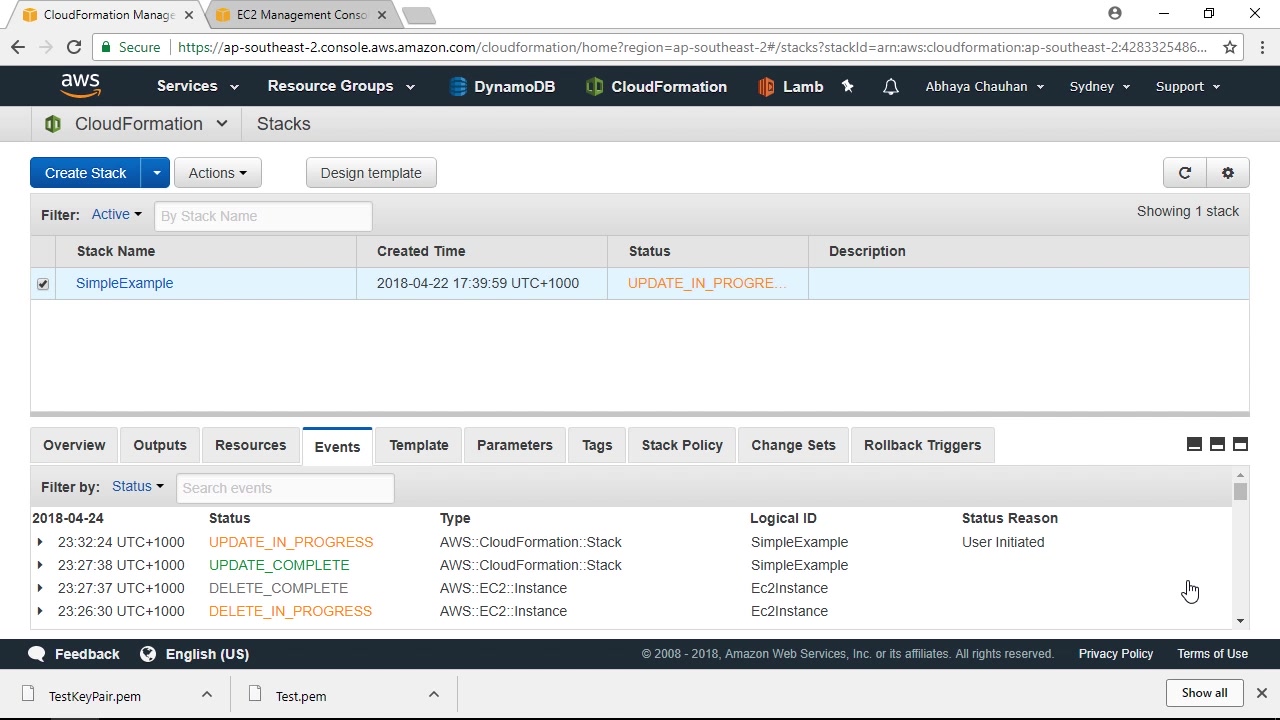
Task: Minimize the stack detail pane
Action: click(1194, 445)
